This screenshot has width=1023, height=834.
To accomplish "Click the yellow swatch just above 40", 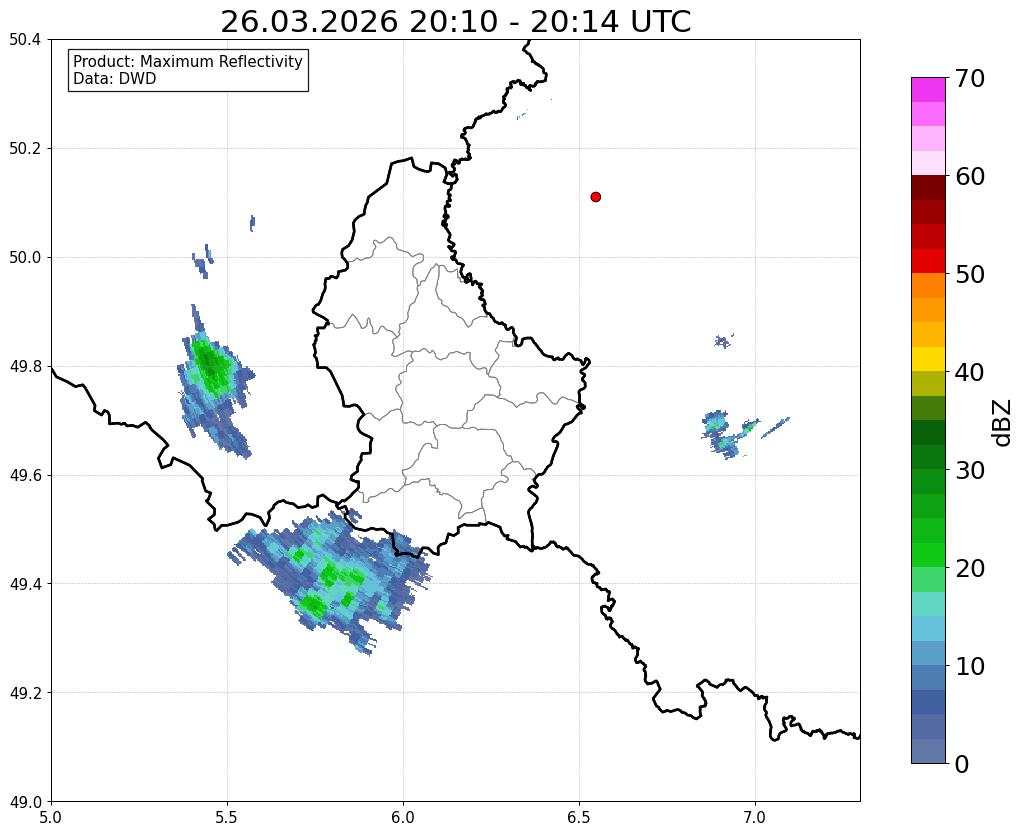I will coord(928,359).
